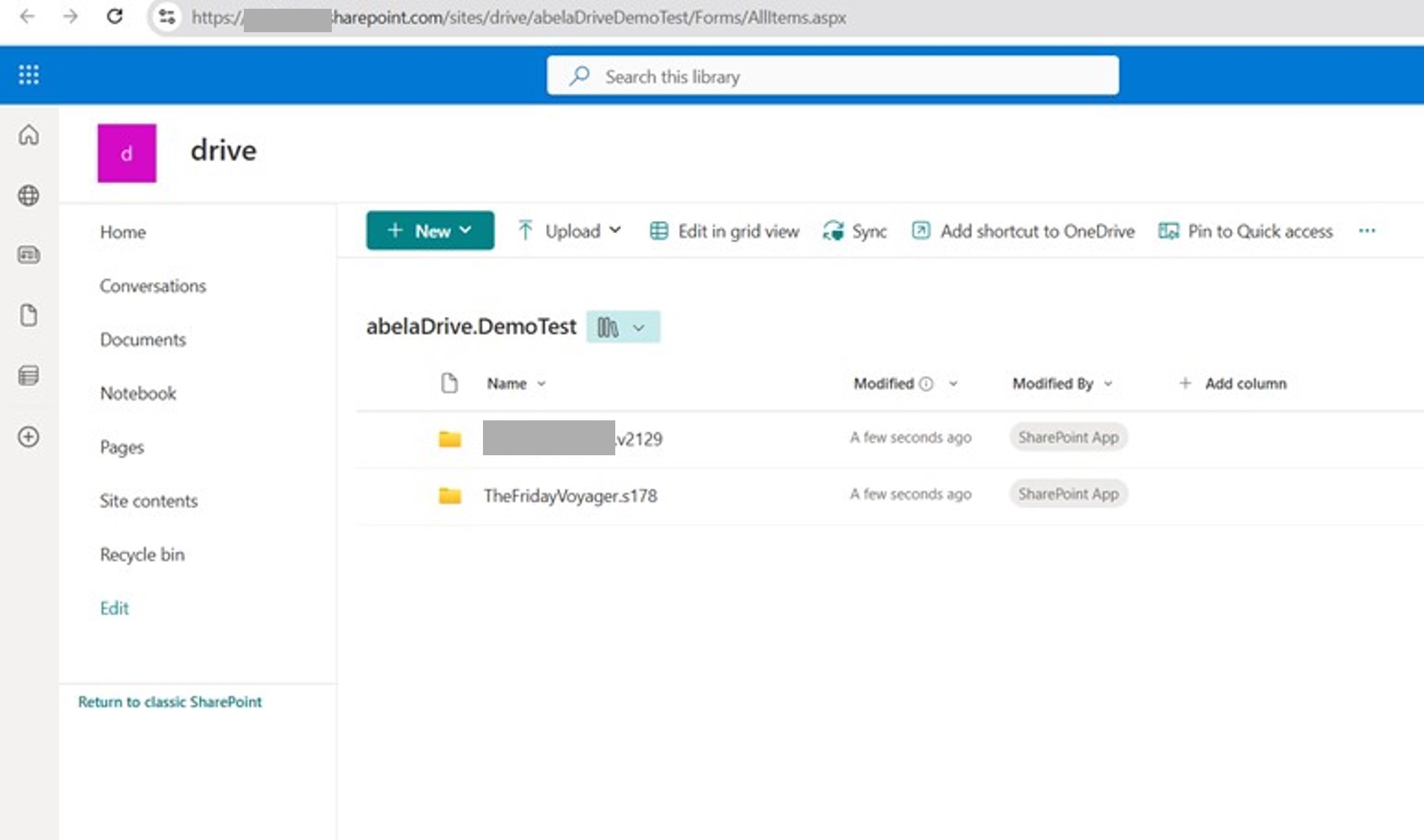Screen dimensions: 1424x840
Task: Reload the page with refresh icon
Action: (115, 16)
